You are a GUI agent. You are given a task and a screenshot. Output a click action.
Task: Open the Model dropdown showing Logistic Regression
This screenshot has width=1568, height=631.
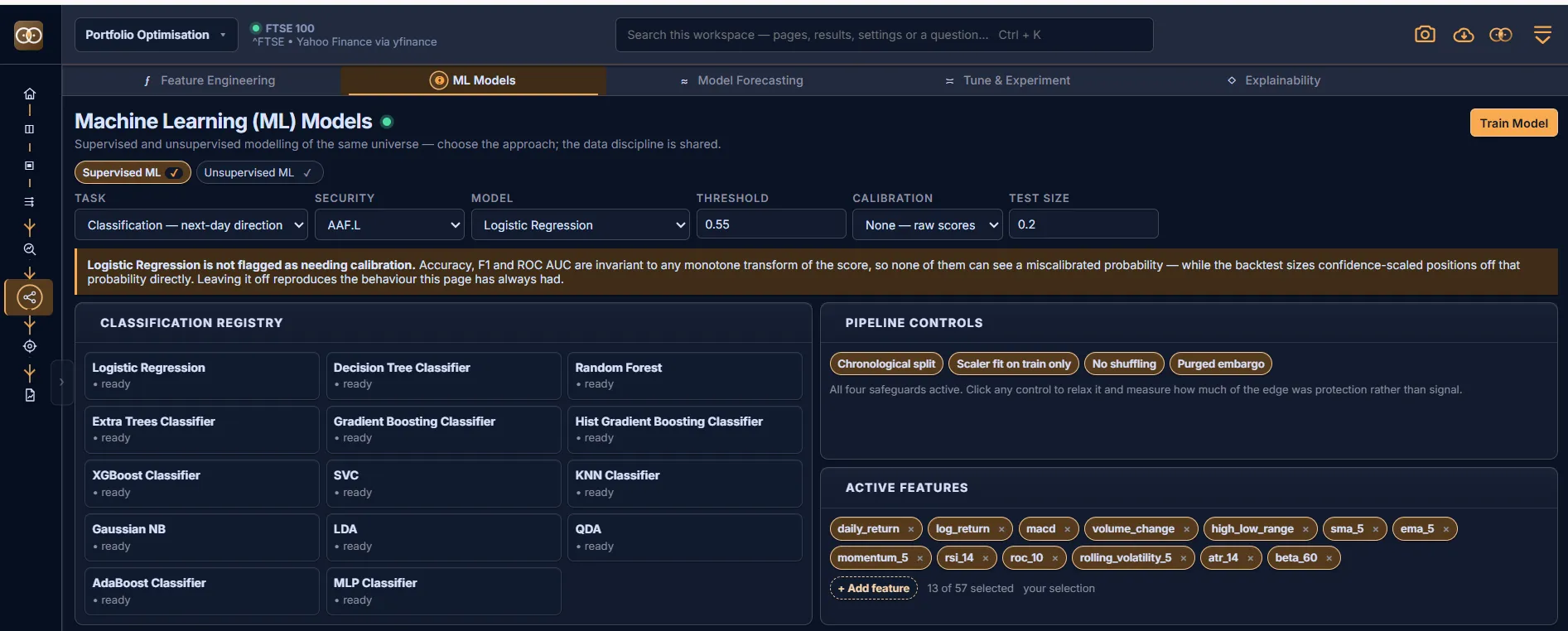(580, 224)
